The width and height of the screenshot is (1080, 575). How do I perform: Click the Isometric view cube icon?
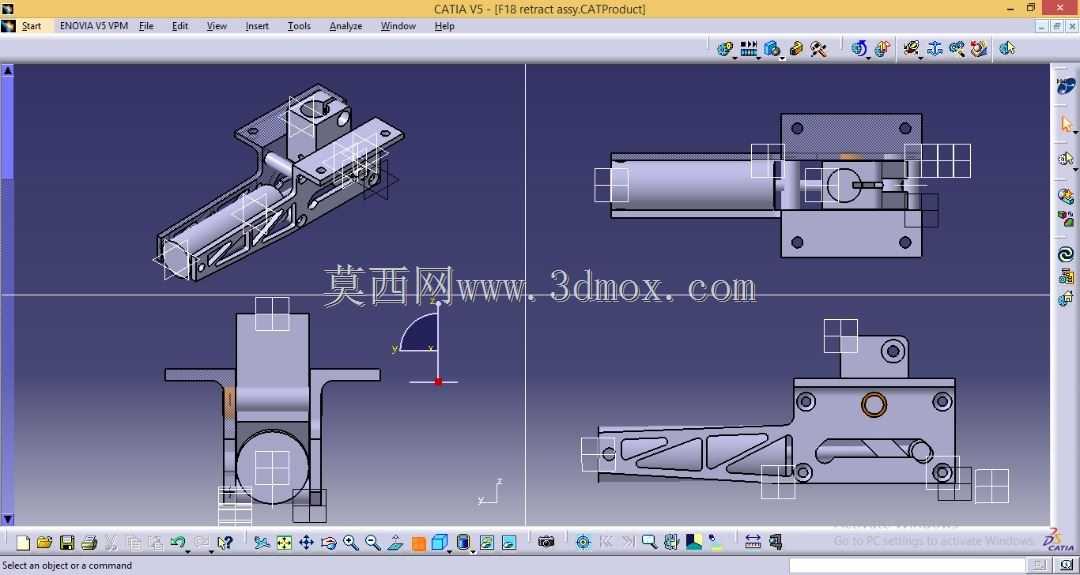coord(439,543)
